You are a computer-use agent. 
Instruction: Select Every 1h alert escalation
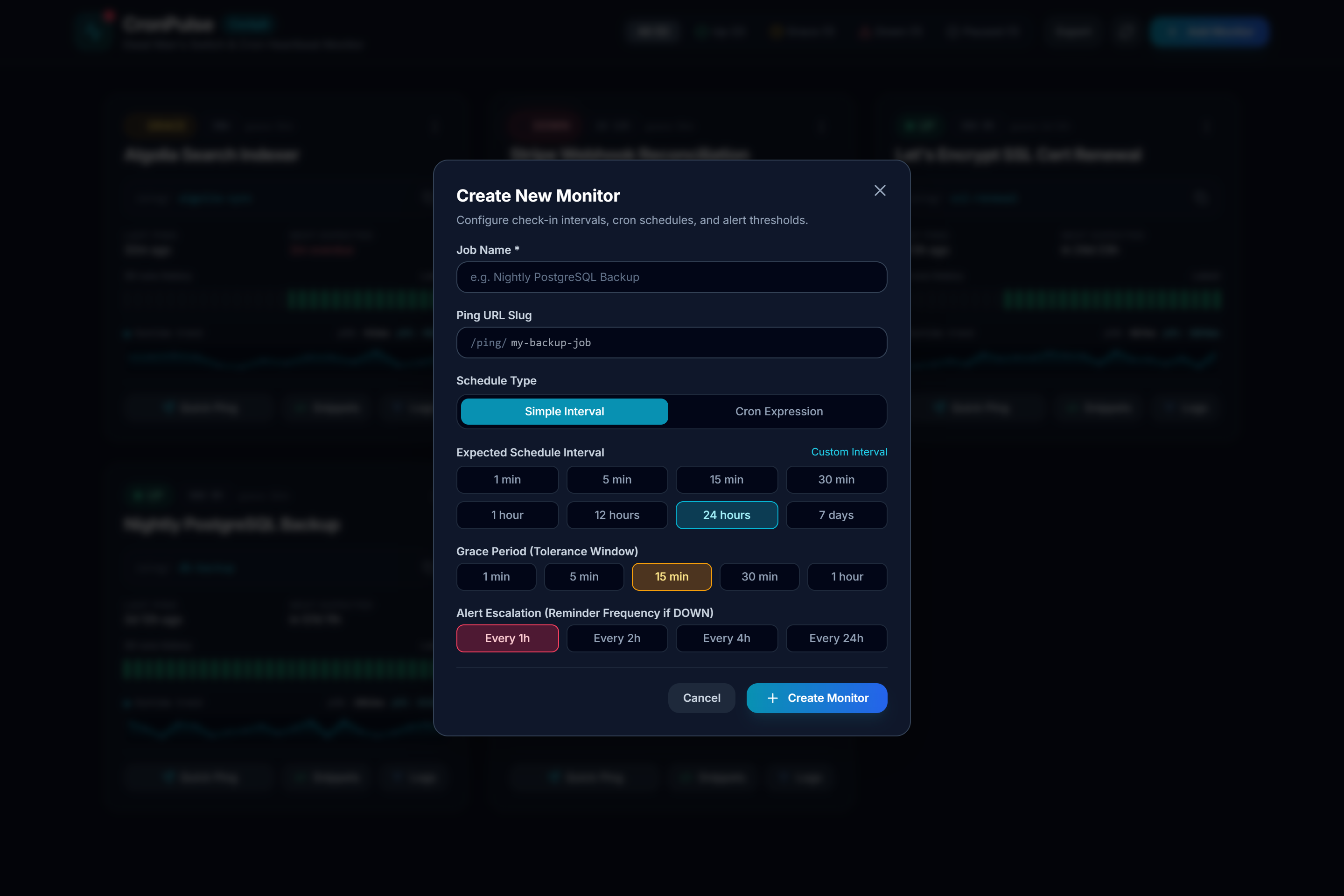pyautogui.click(x=507, y=638)
